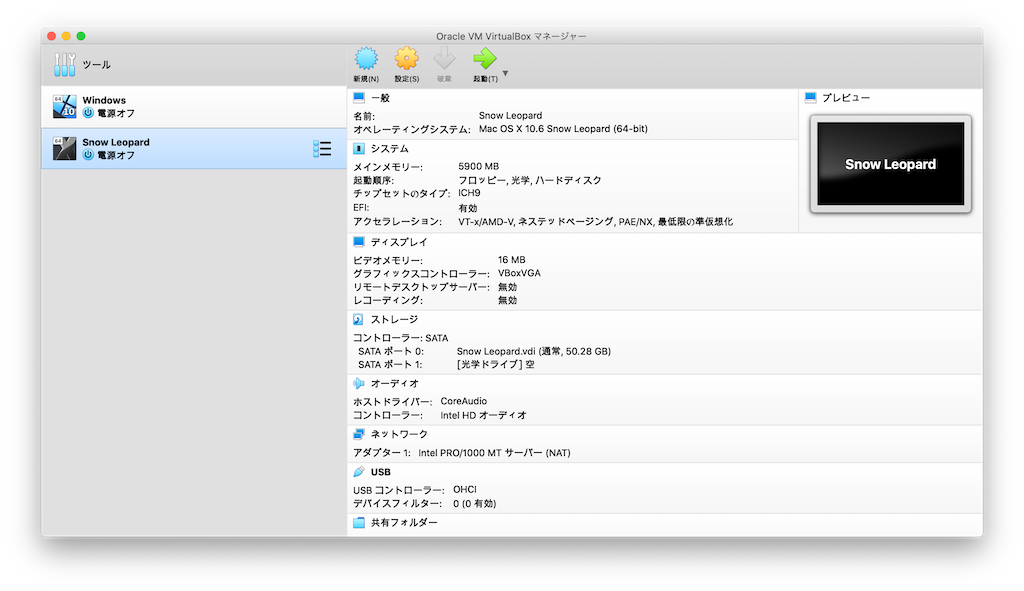This screenshot has height=591, width=1024.
Task: Click the Preview (プレビュー) header label
Action: (846, 98)
